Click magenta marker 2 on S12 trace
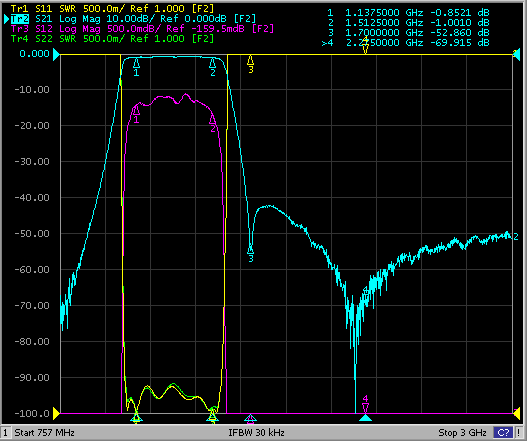Image resolution: width=527 pixels, height=441 pixels. (212, 123)
